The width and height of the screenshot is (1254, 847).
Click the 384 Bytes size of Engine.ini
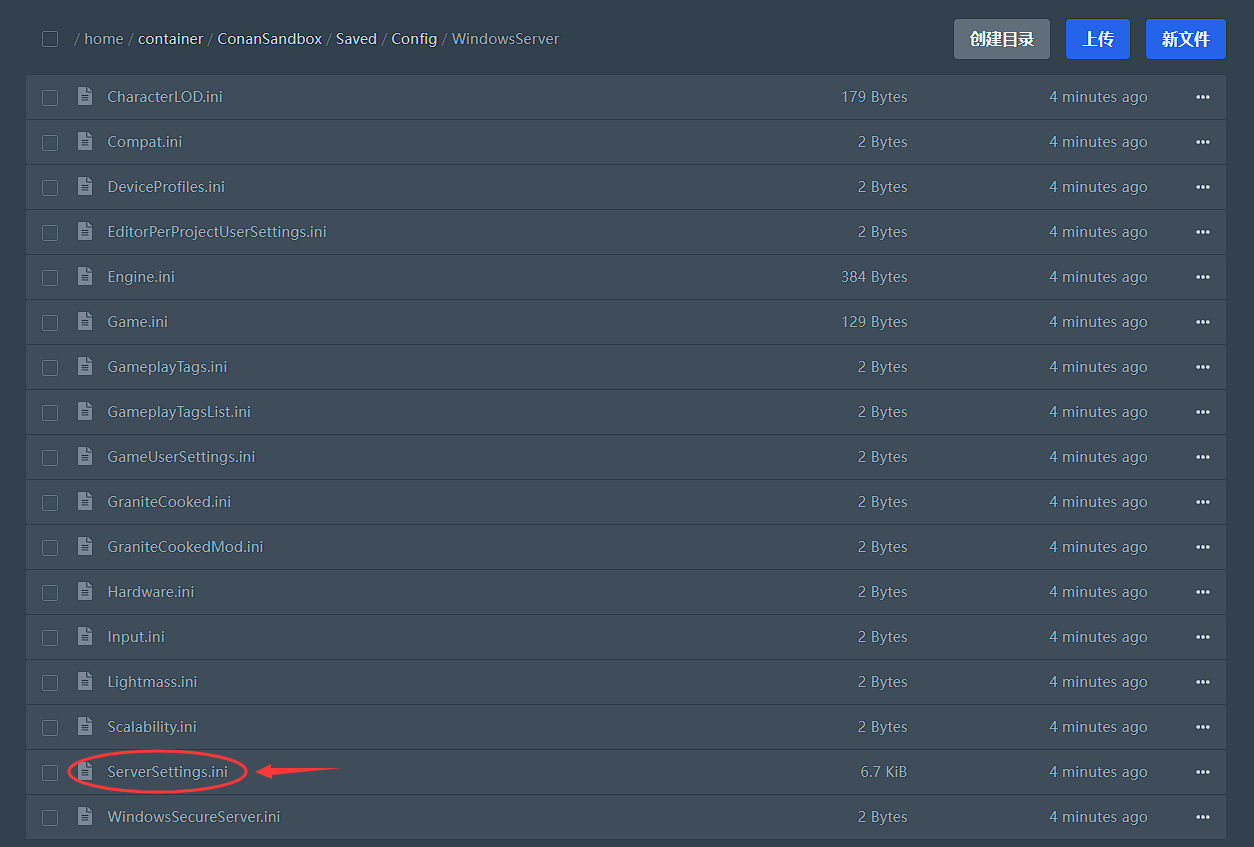click(x=874, y=277)
